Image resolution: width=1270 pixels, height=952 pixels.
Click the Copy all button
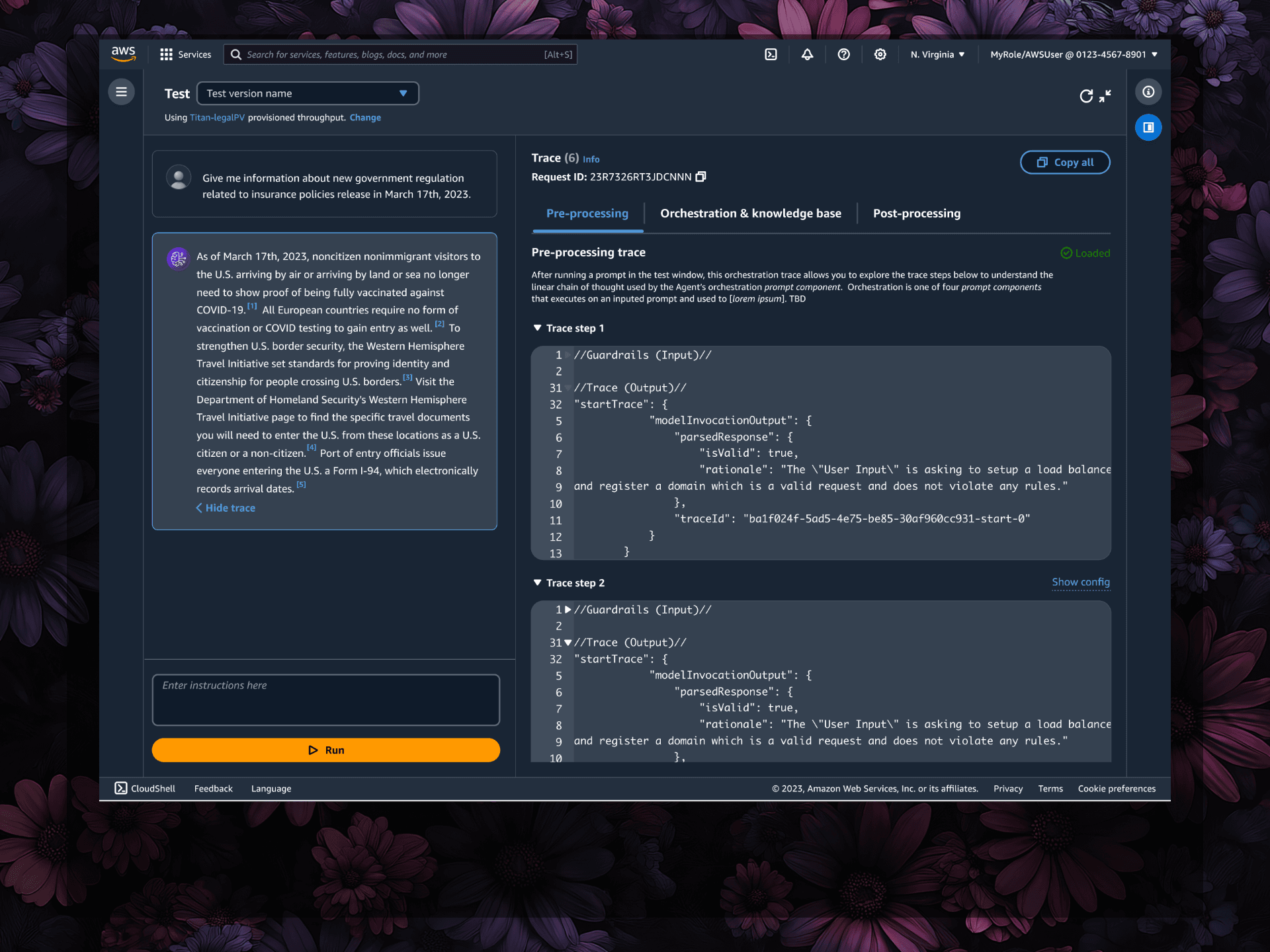click(1065, 163)
